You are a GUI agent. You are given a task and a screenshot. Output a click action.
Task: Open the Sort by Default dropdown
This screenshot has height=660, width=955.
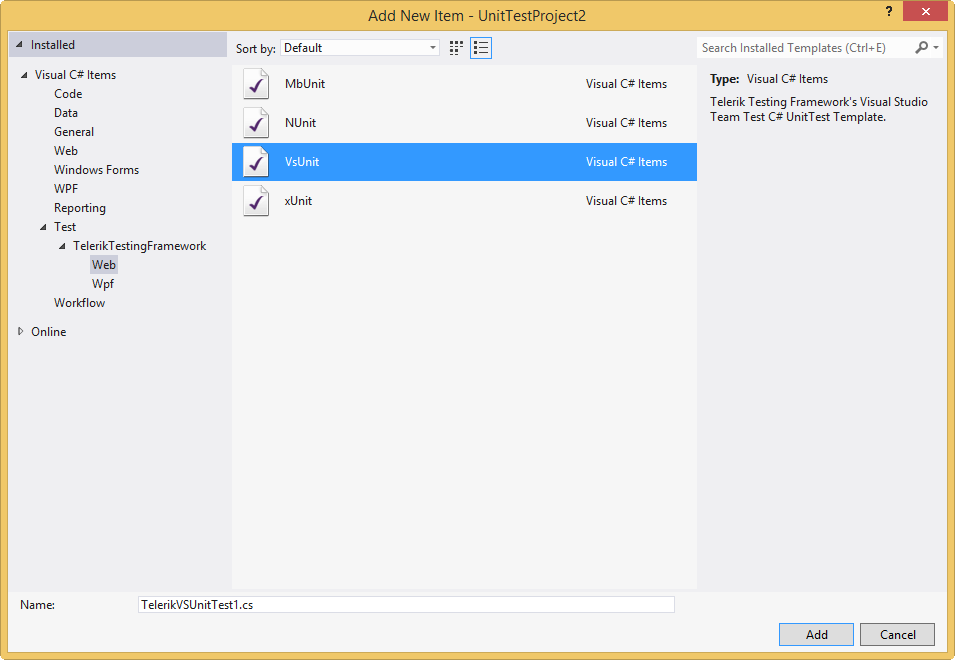[360, 47]
